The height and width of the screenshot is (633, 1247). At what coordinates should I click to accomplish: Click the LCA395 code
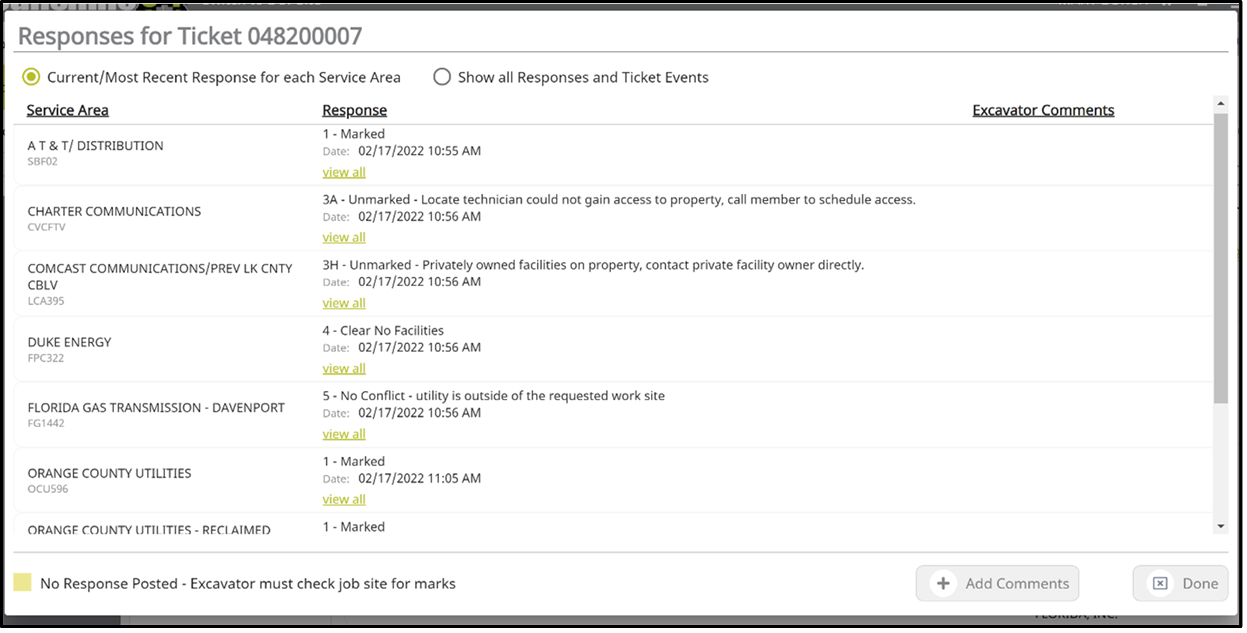pyautogui.click(x=46, y=301)
